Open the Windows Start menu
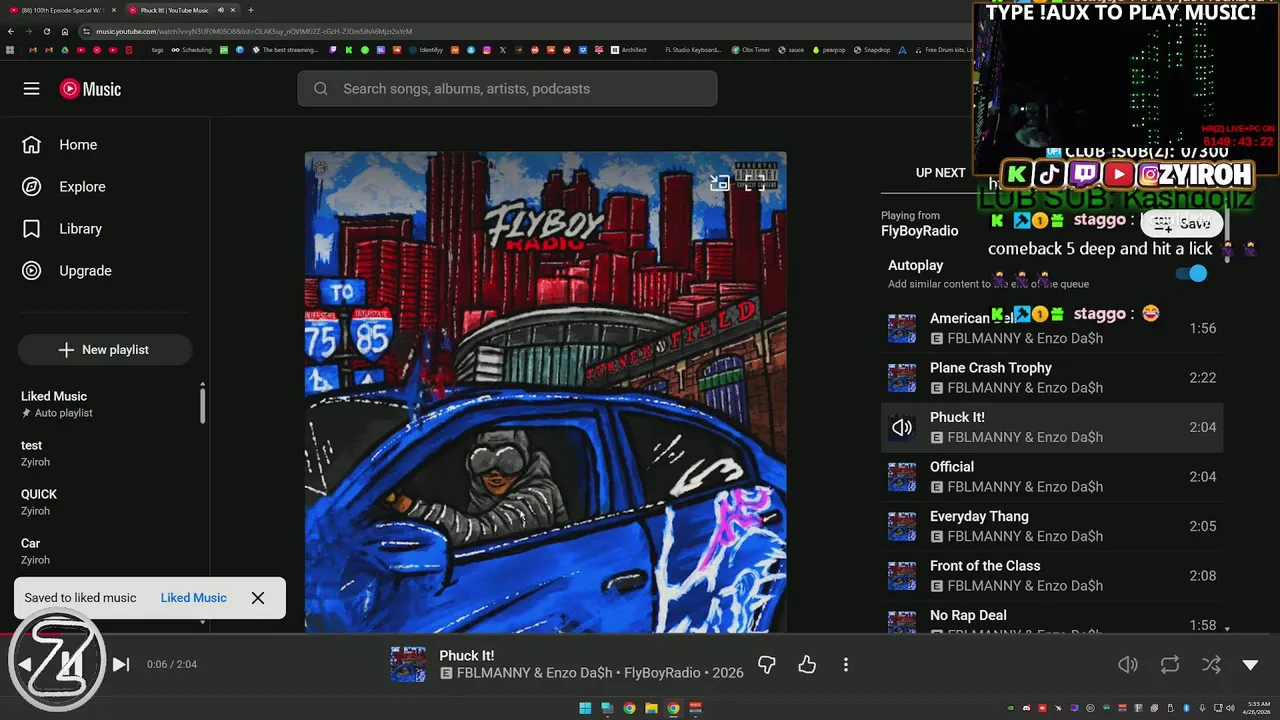The image size is (1280, 720). 585,708
